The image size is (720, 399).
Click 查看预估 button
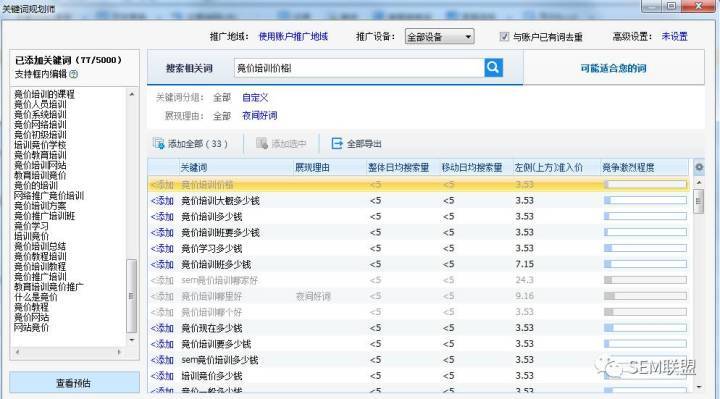pos(74,382)
